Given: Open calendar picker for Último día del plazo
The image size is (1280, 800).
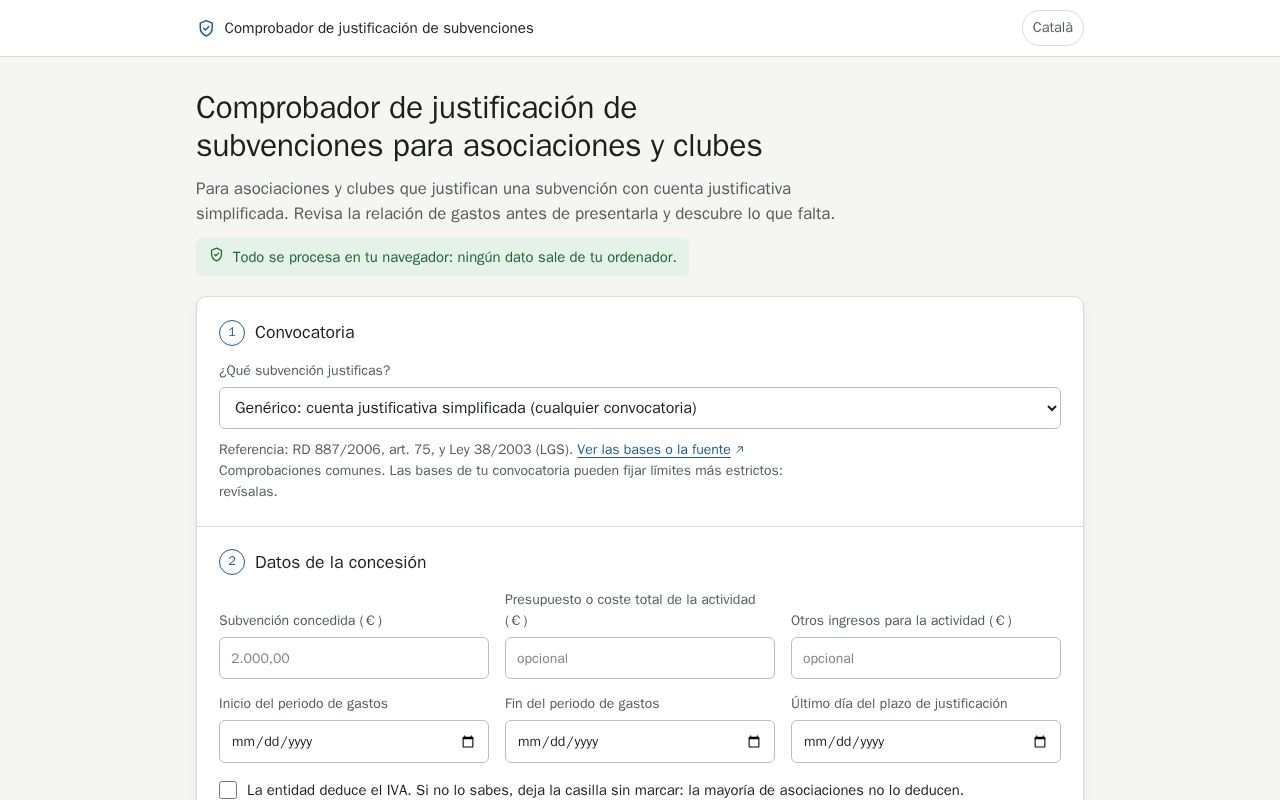Looking at the screenshot, I should [x=1040, y=742].
